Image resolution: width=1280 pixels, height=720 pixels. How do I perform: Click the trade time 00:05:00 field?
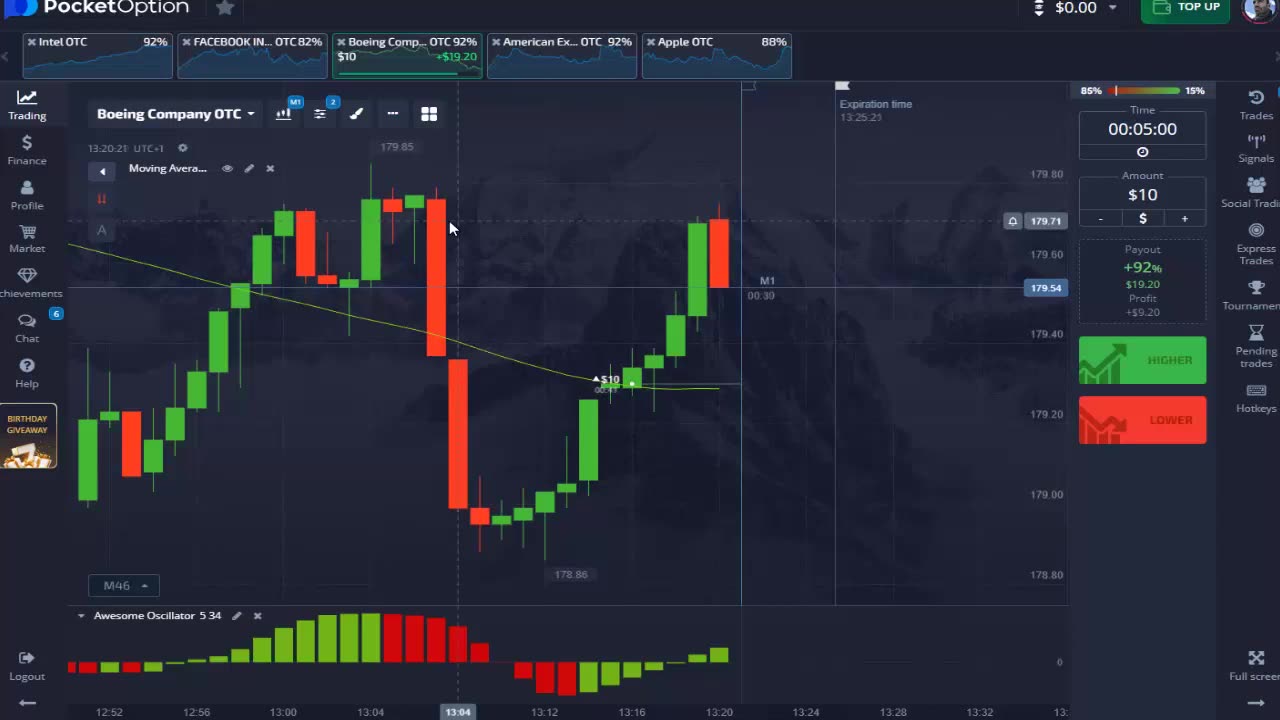(x=1142, y=129)
